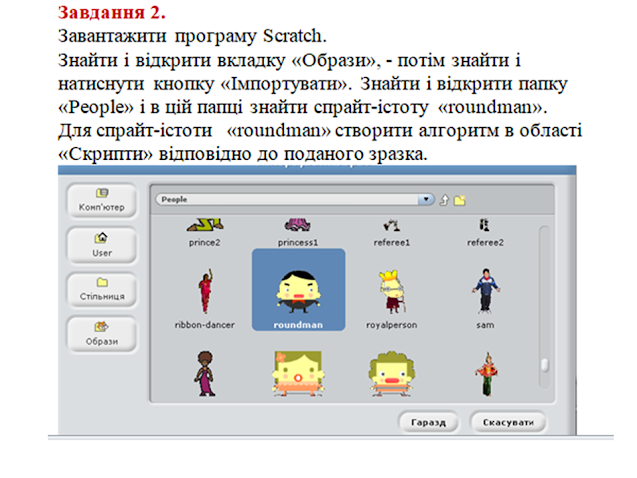Go up one folder level icon

444,200
